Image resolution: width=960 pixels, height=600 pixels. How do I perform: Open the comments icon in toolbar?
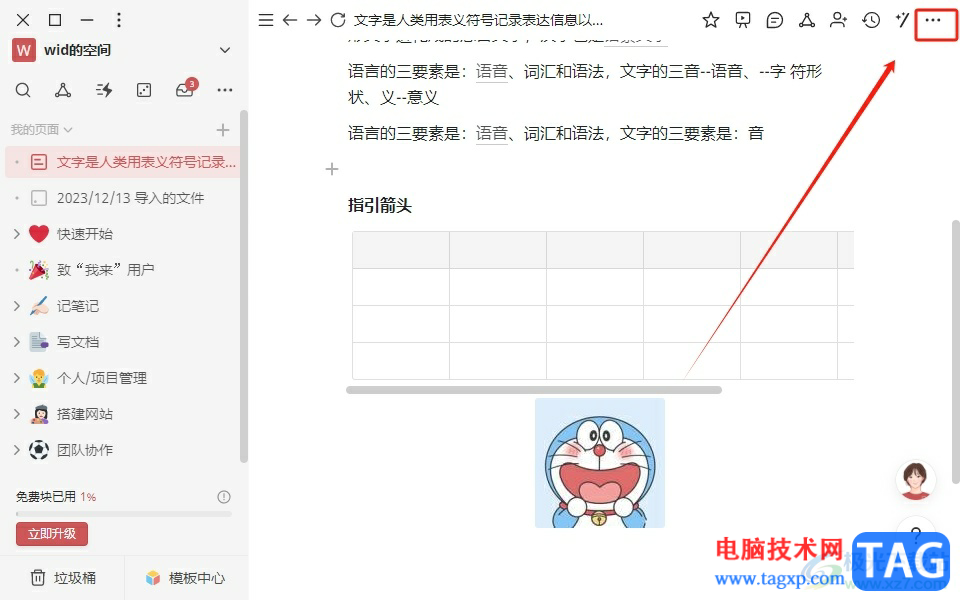[774, 20]
